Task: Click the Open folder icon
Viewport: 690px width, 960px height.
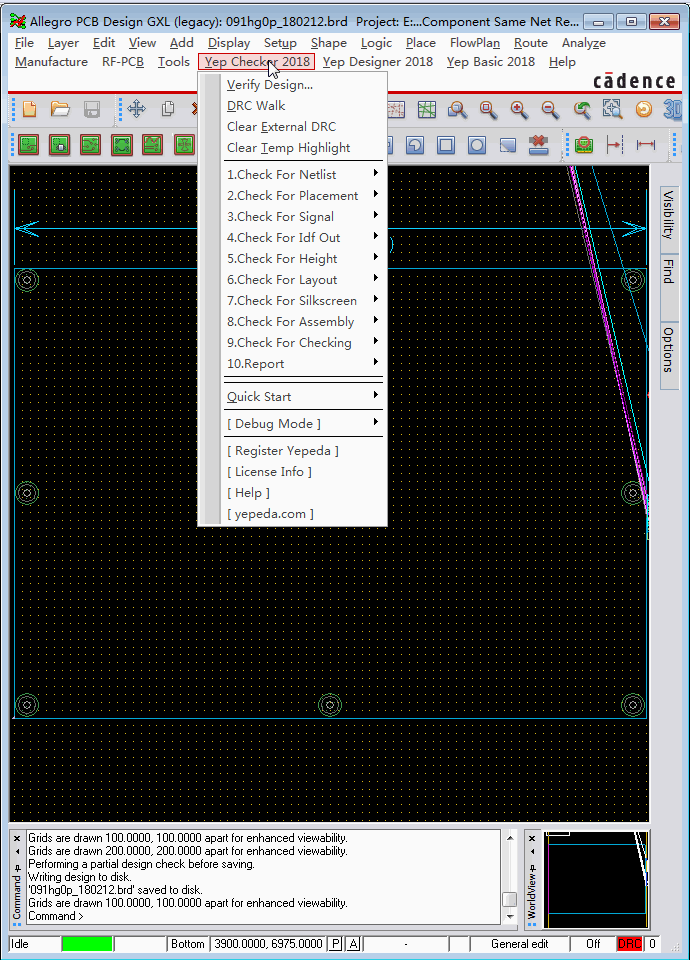Action: tap(60, 110)
